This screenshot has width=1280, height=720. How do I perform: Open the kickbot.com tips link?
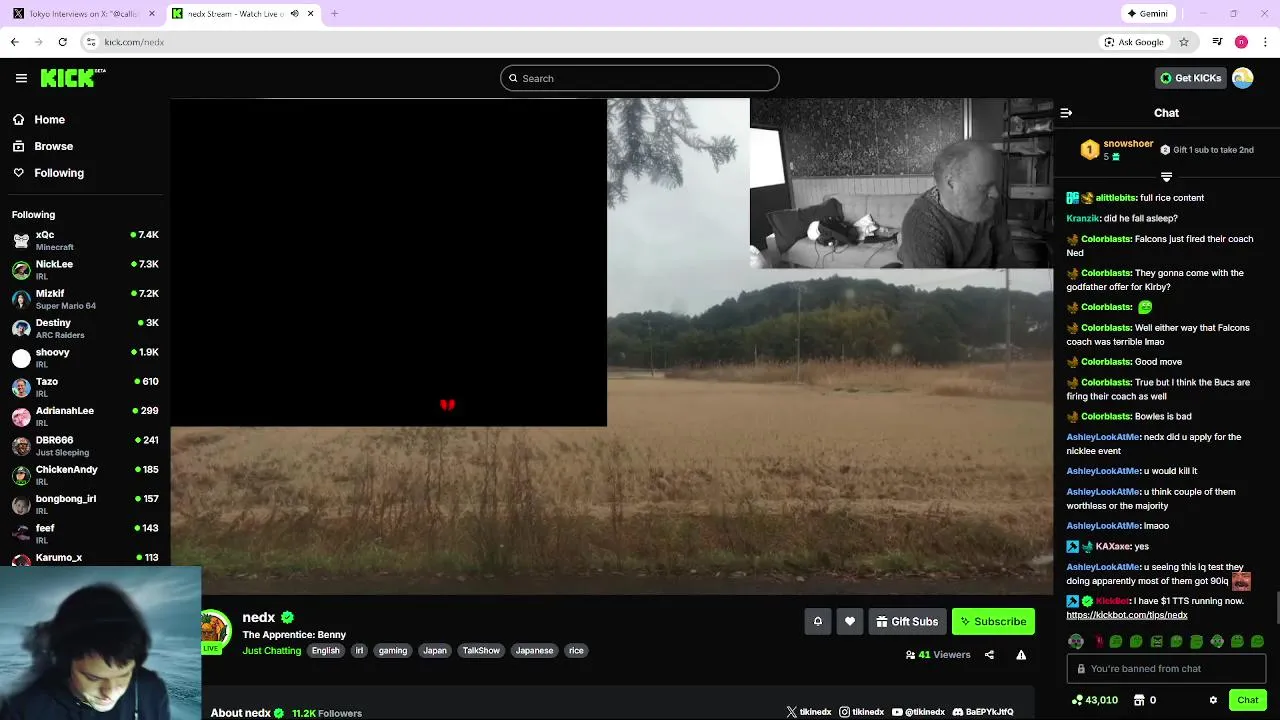click(1127, 615)
